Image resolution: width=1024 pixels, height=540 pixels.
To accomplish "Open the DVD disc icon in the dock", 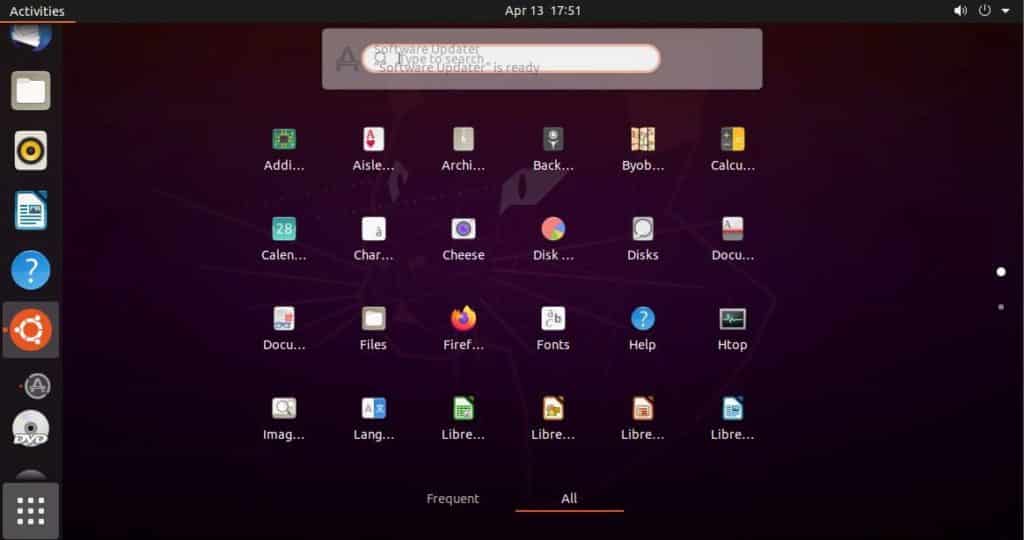I will pos(31,429).
